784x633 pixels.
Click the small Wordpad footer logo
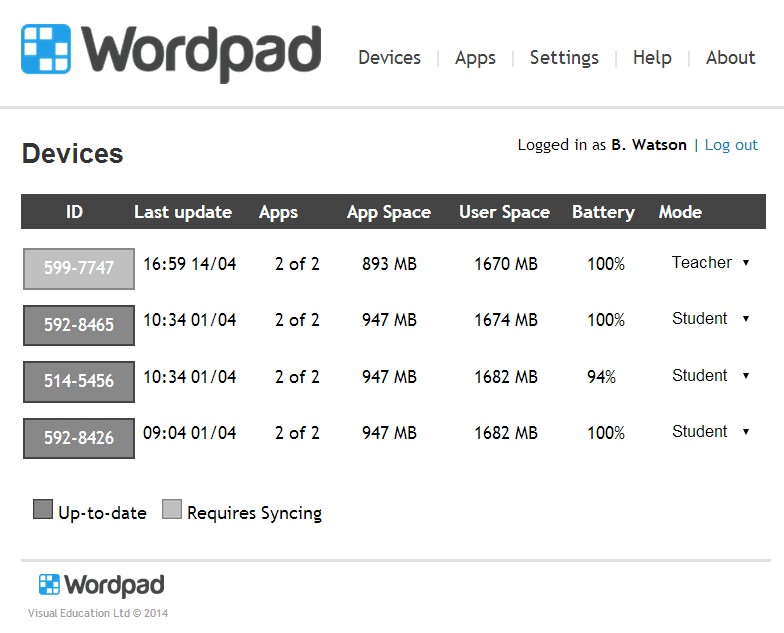coord(102,585)
